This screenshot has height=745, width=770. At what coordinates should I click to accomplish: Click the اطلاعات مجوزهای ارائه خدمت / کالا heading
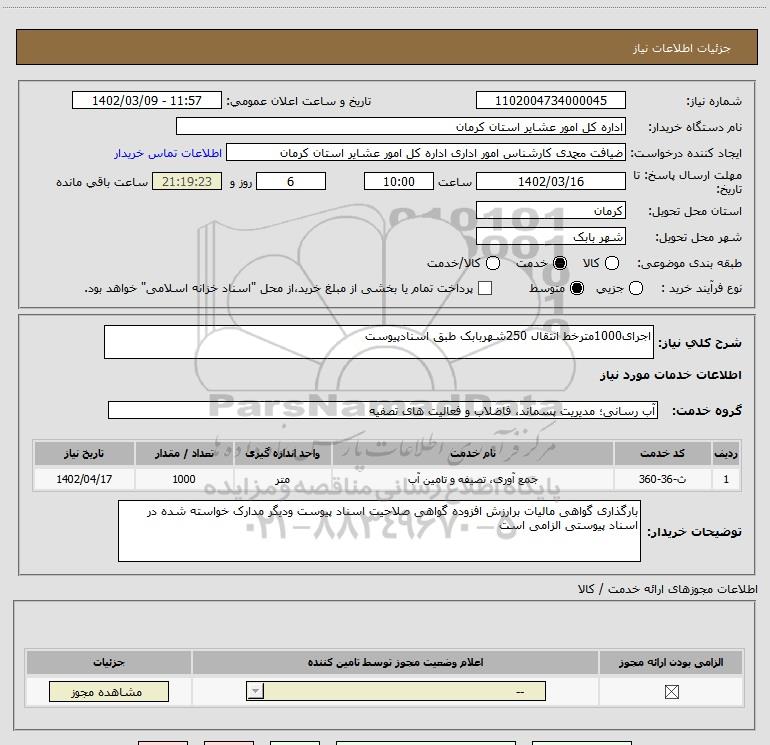[667, 589]
